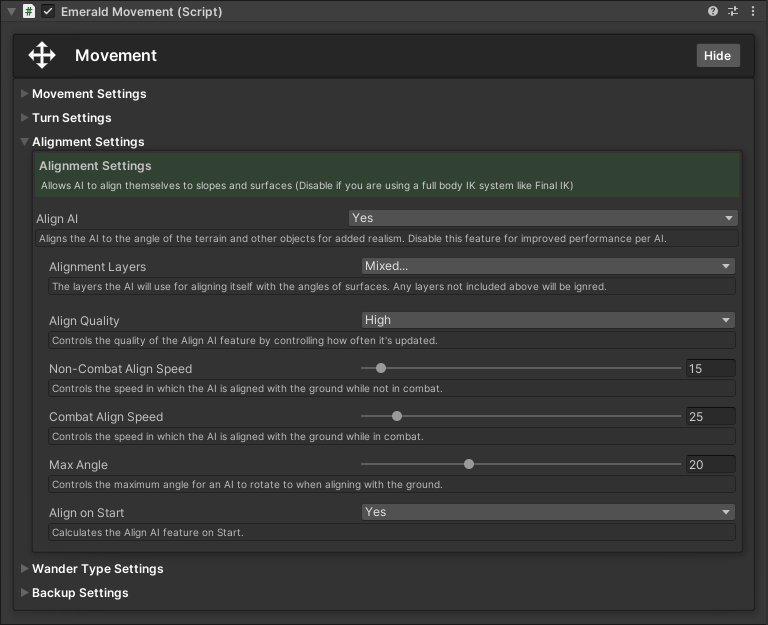Open the Align on Start dropdown
768x625 pixels.
tap(548, 512)
